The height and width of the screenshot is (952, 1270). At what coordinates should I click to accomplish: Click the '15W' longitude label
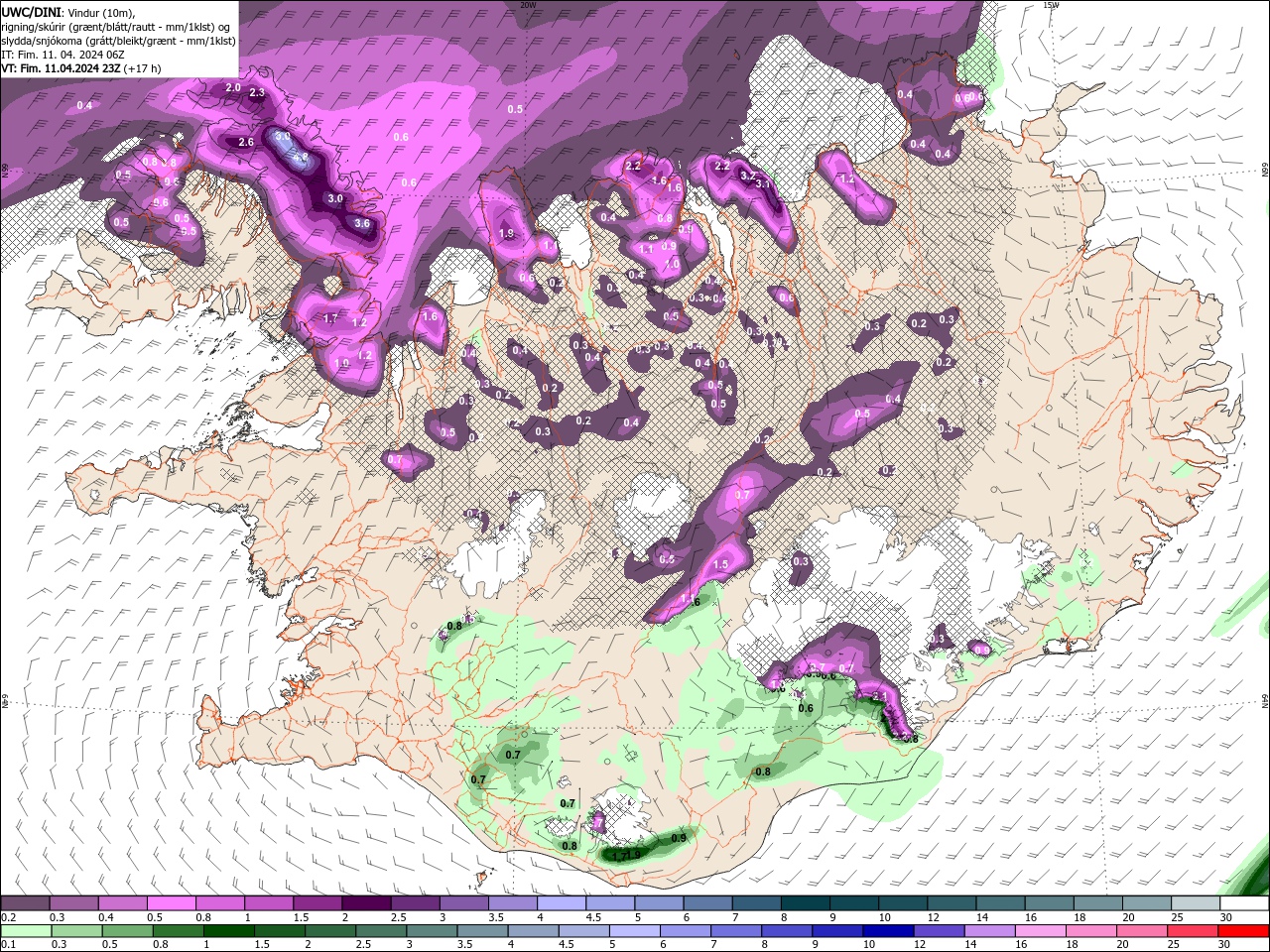point(1052,5)
